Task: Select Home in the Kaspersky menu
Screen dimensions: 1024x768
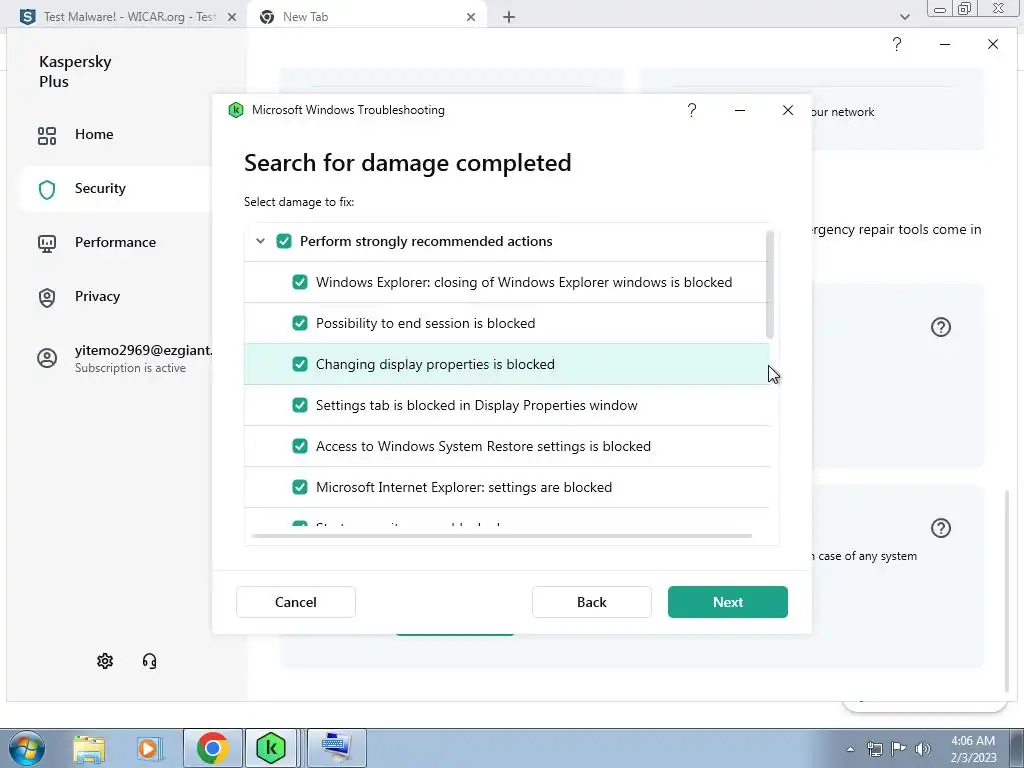Action: click(x=94, y=135)
